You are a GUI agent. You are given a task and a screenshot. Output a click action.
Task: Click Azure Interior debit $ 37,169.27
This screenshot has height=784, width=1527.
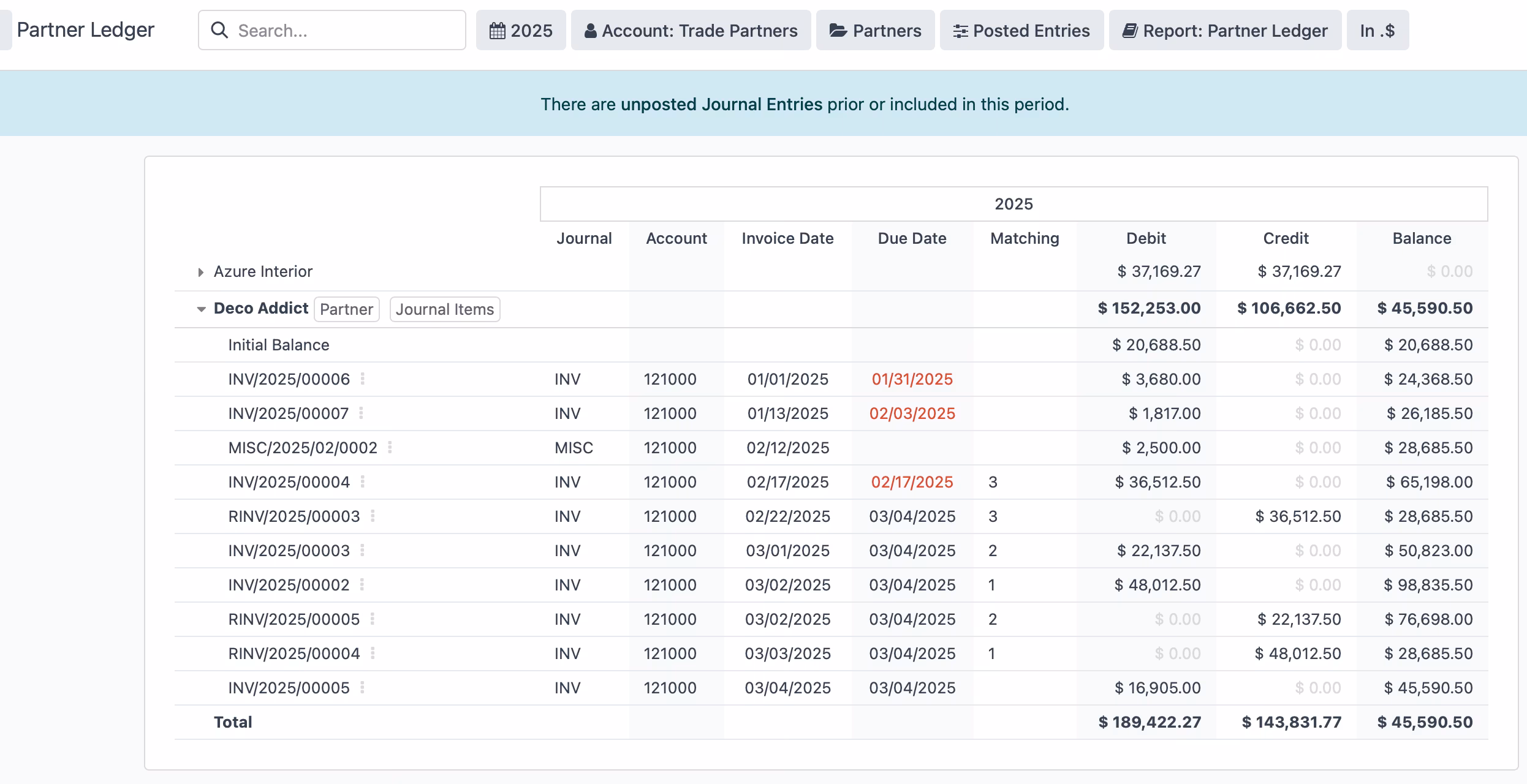[1159, 271]
